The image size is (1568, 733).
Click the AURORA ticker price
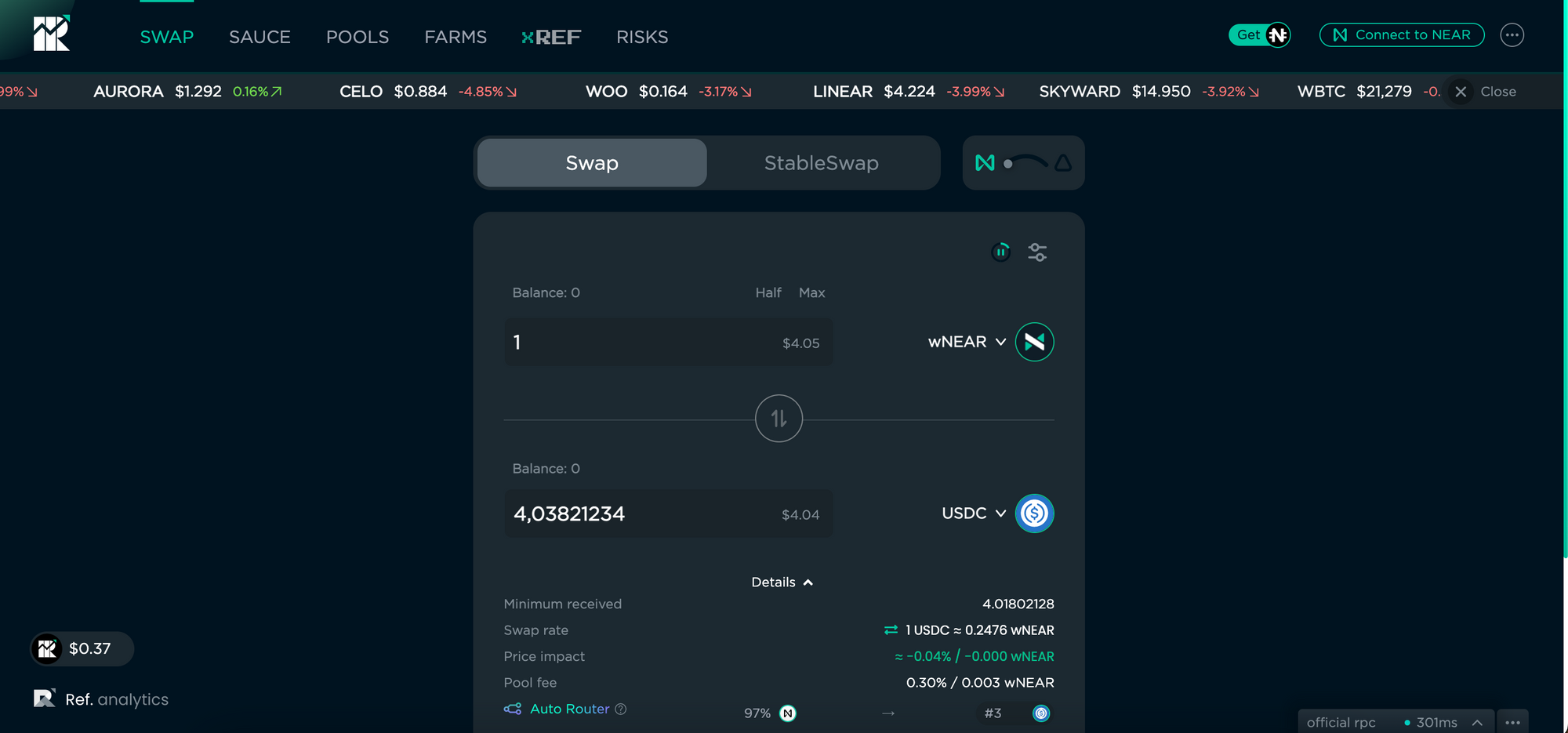[x=198, y=92]
